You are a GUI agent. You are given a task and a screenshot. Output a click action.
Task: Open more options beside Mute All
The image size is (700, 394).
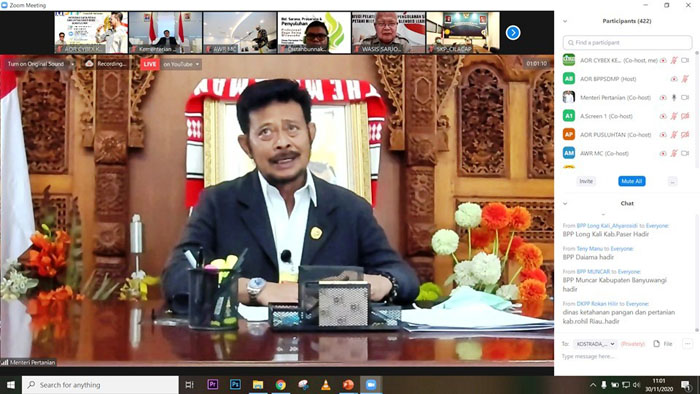pyautogui.click(x=672, y=181)
